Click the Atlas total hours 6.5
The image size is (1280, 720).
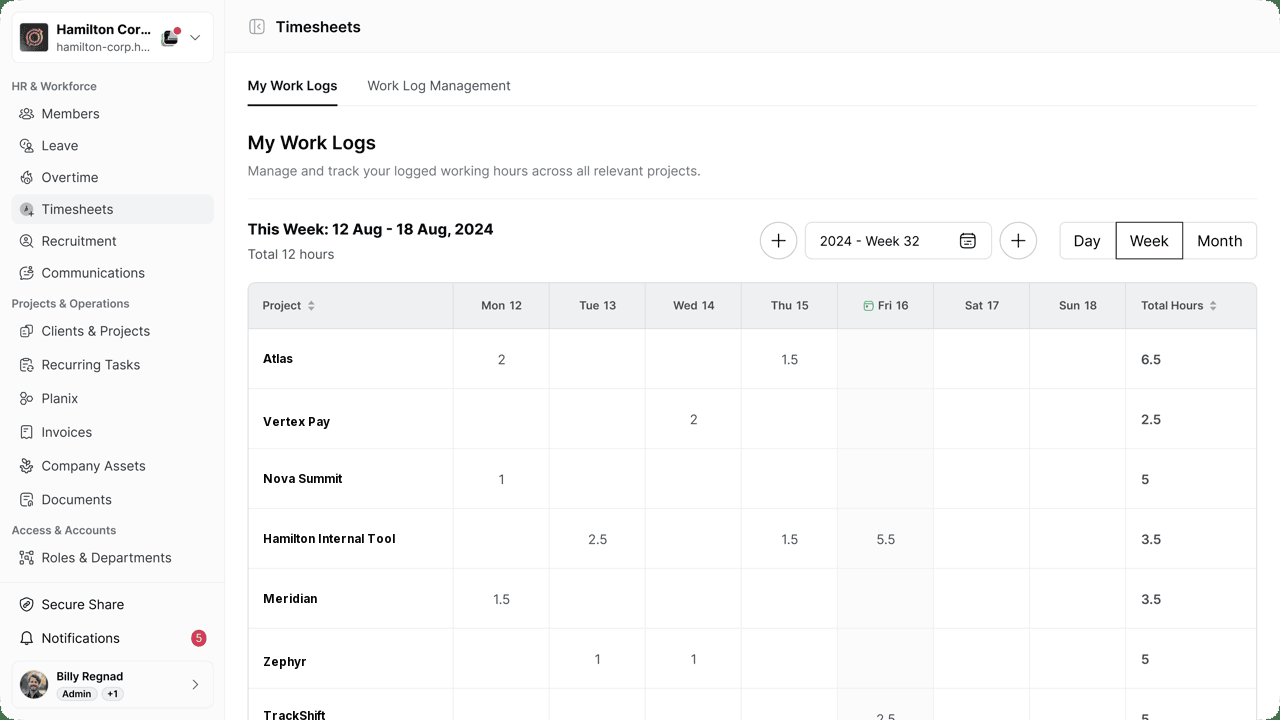(1151, 359)
